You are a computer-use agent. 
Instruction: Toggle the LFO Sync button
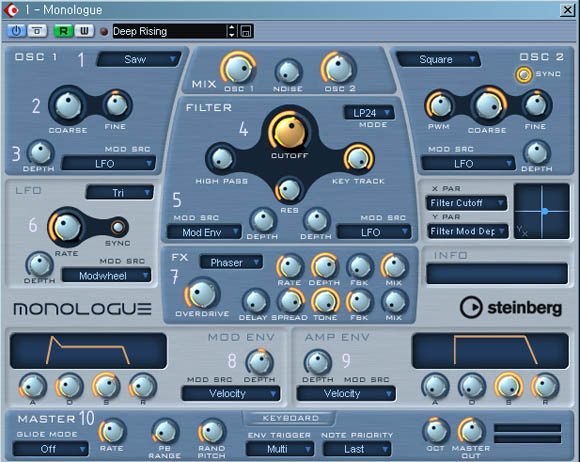tap(118, 227)
